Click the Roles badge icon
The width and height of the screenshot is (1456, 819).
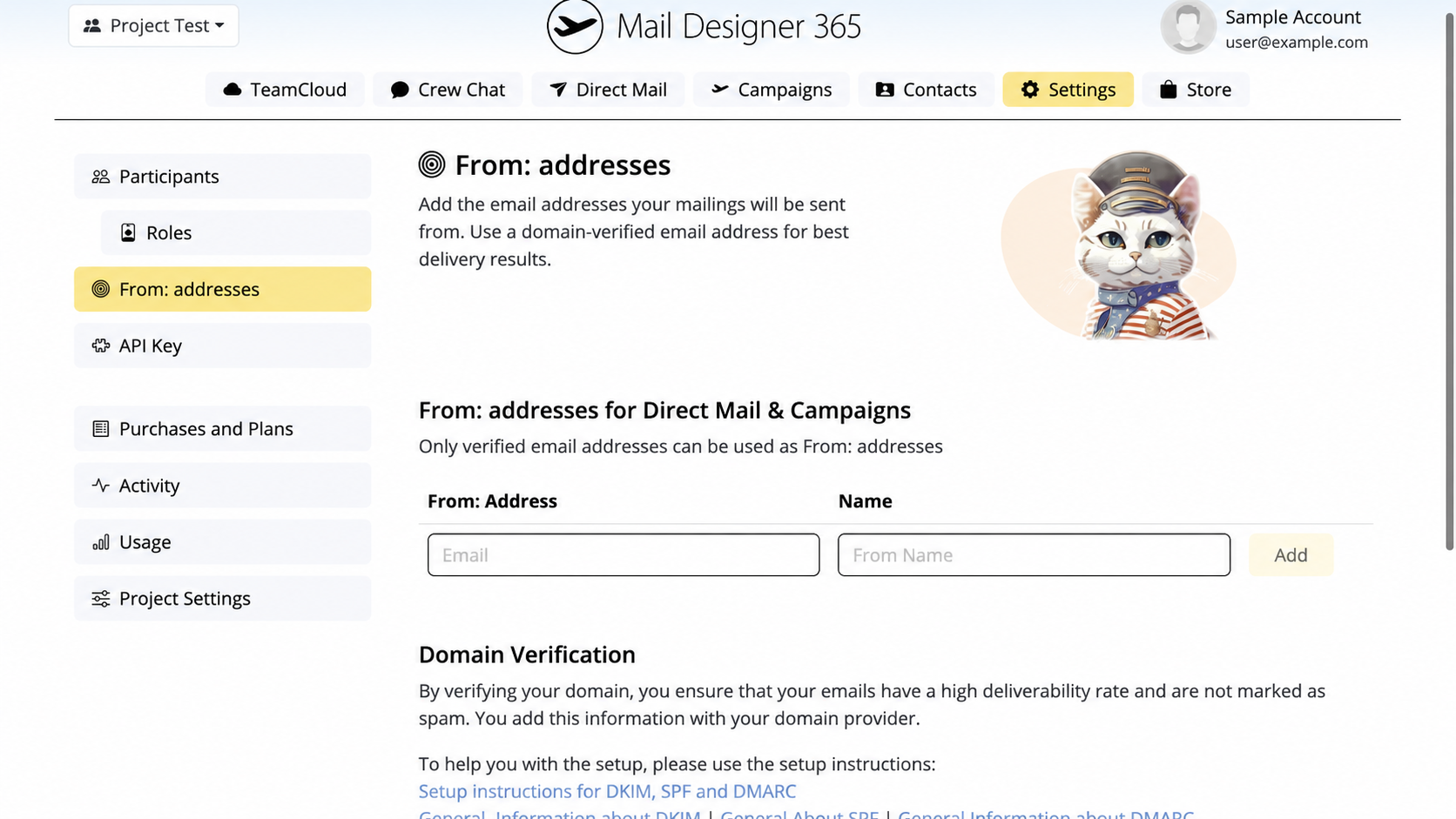pyautogui.click(x=128, y=232)
